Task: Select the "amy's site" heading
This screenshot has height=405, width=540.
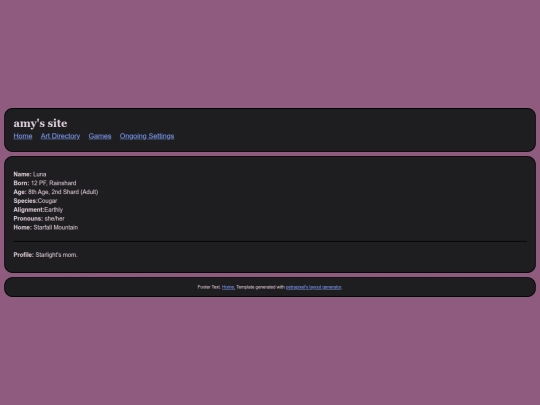Action: [40, 123]
